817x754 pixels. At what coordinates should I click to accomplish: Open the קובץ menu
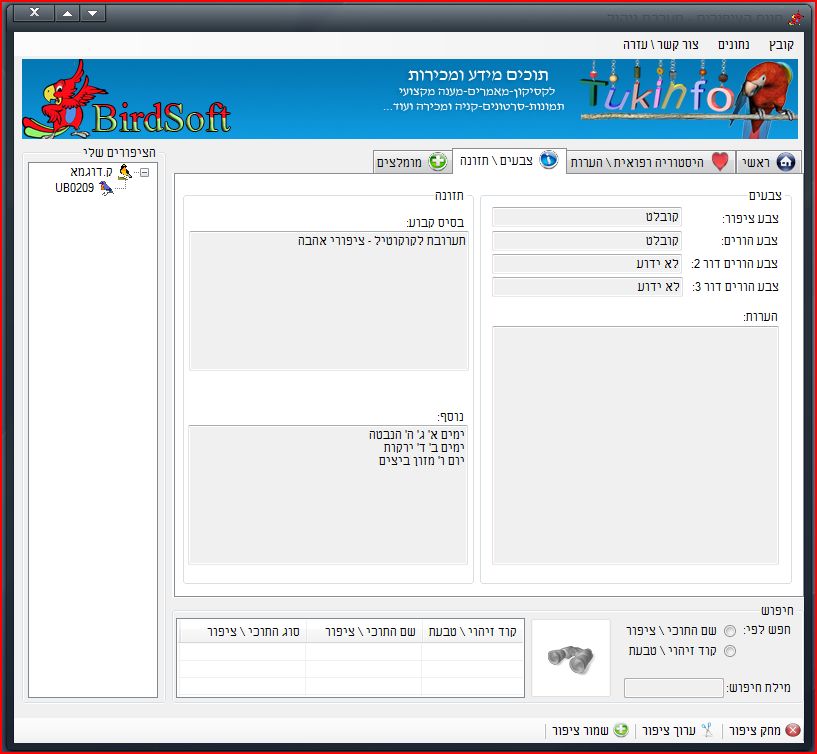(781, 45)
